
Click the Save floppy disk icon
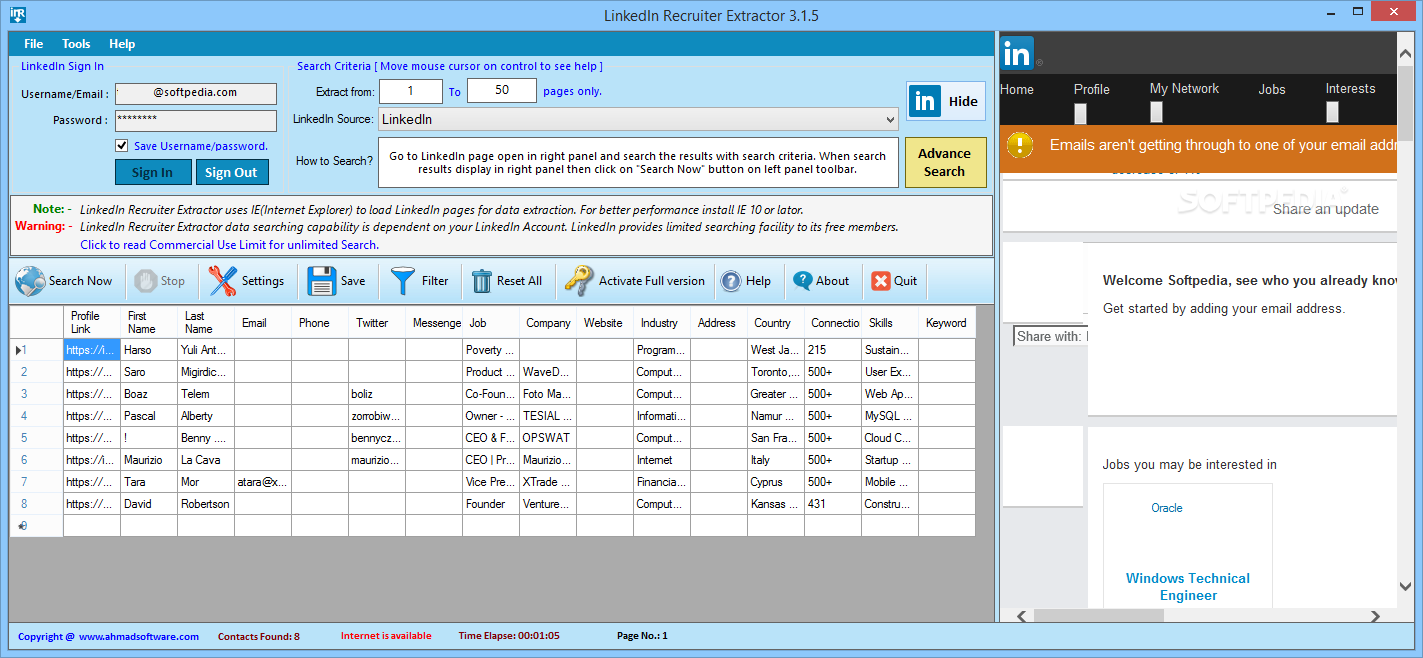322,281
